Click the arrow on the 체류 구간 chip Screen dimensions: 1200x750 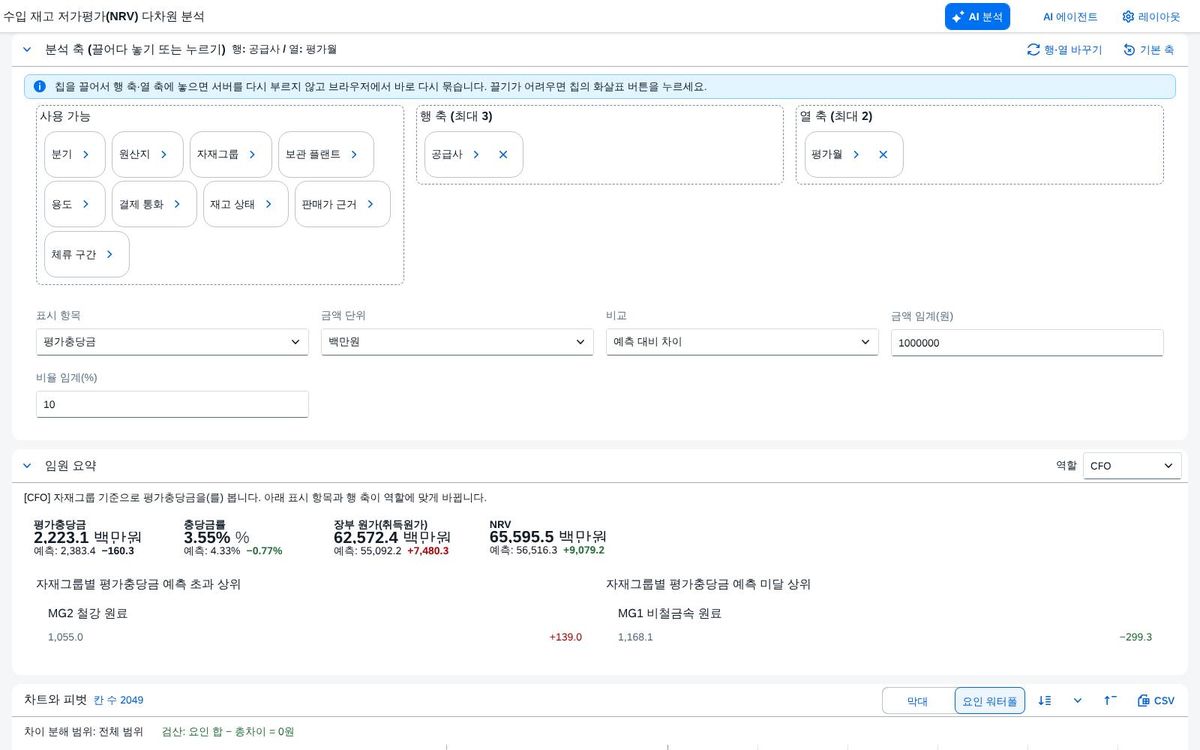pyautogui.click(x=110, y=254)
